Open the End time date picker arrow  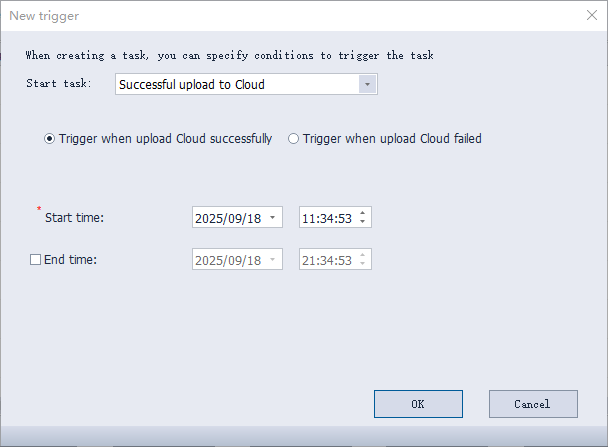[x=273, y=260]
